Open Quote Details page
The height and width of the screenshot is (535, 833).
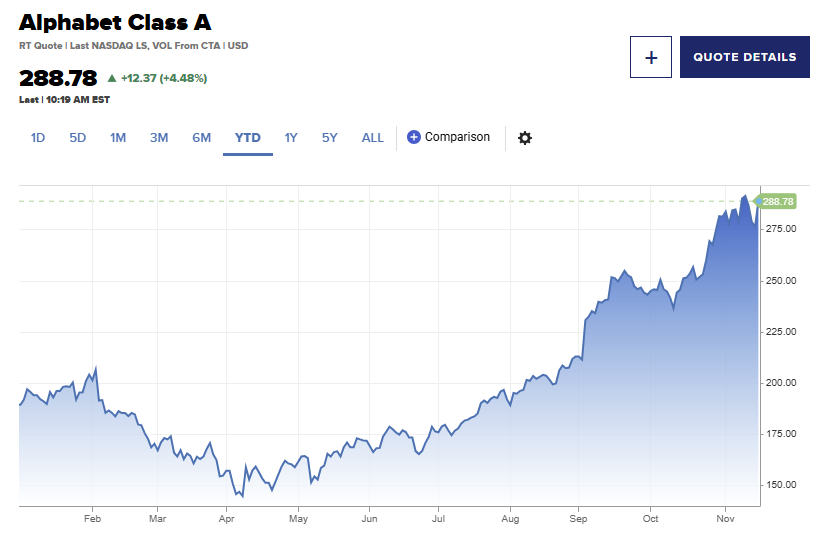pos(745,57)
